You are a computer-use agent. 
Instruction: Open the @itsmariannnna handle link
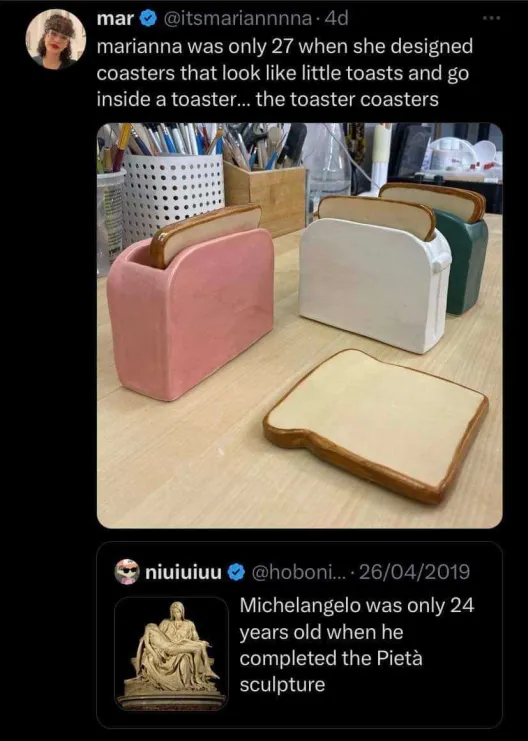(x=237, y=19)
